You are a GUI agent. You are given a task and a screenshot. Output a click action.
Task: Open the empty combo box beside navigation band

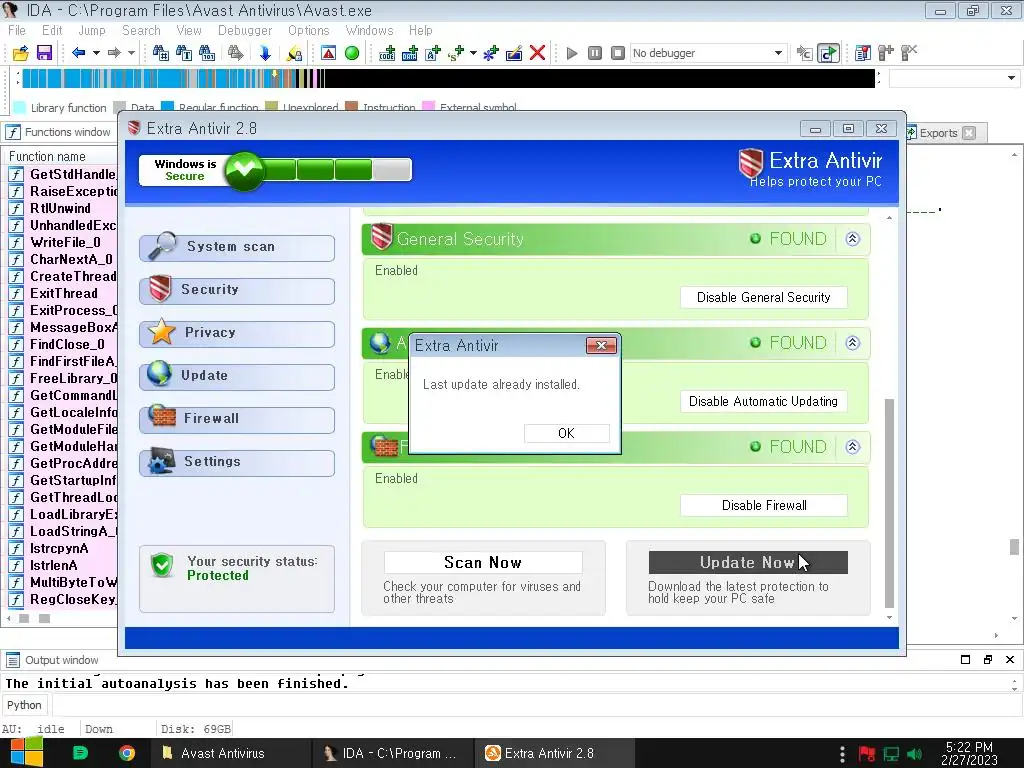pos(954,78)
